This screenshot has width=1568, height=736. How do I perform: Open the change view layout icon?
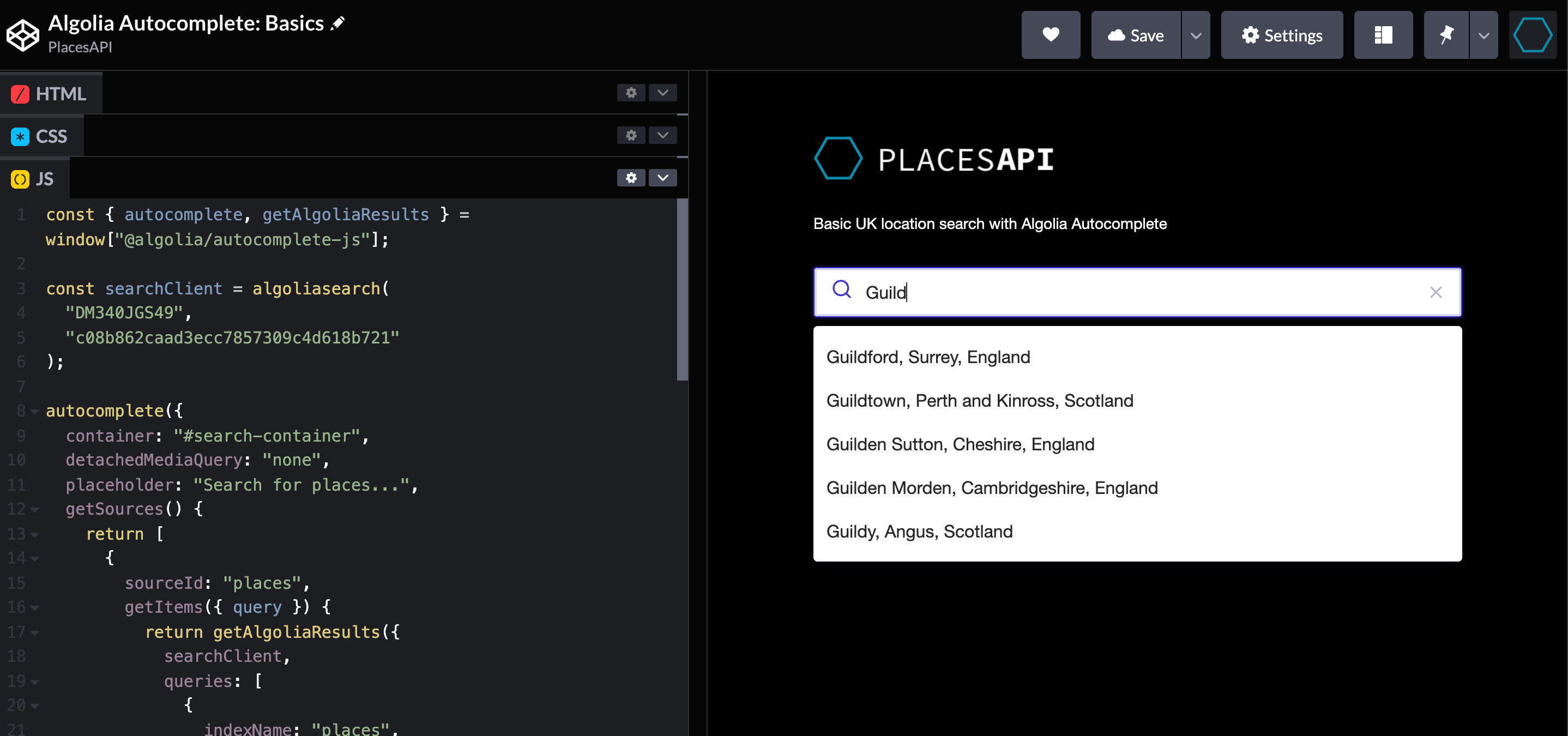[1382, 35]
